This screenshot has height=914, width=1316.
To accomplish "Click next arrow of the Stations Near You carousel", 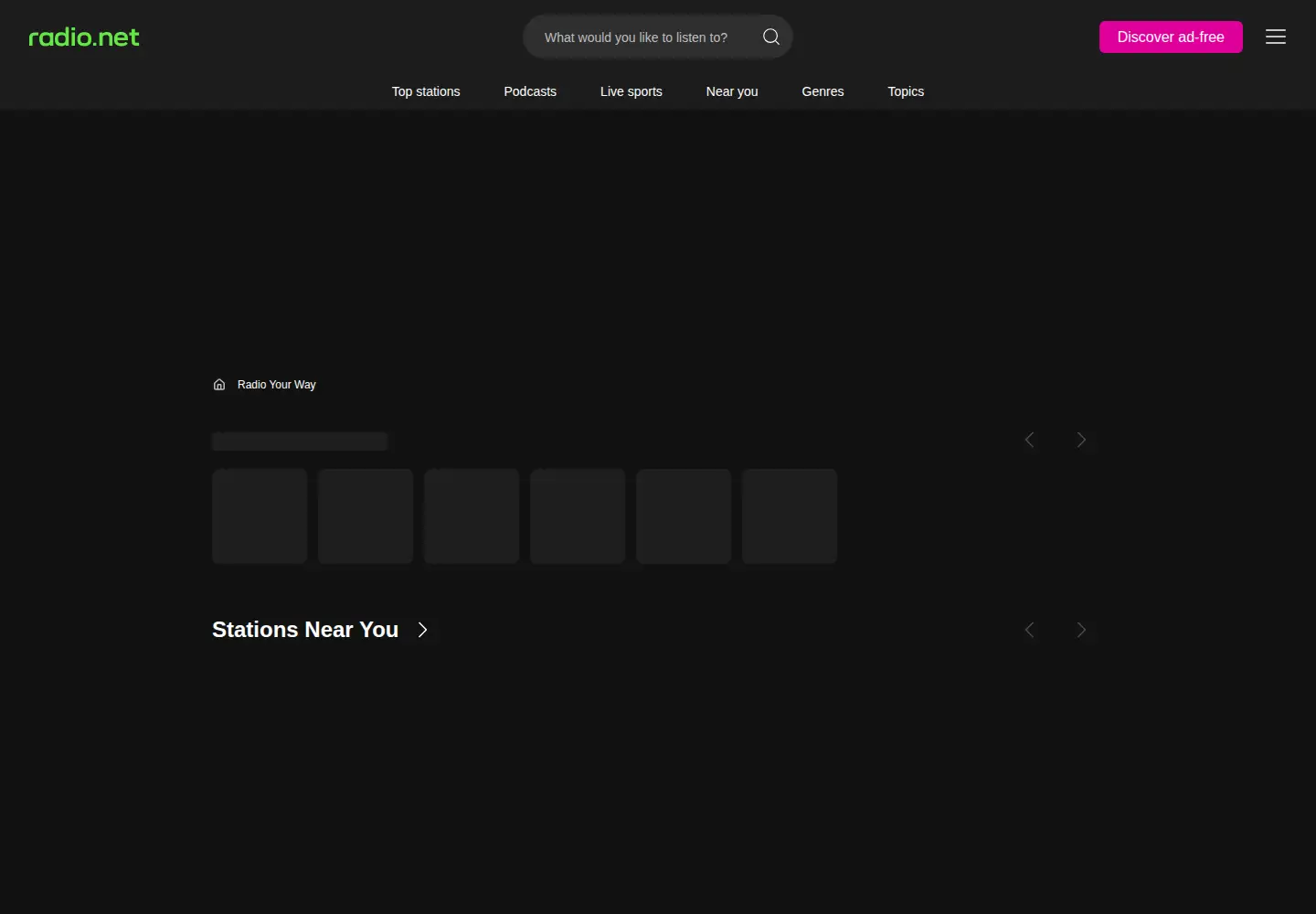I will click(x=1081, y=630).
